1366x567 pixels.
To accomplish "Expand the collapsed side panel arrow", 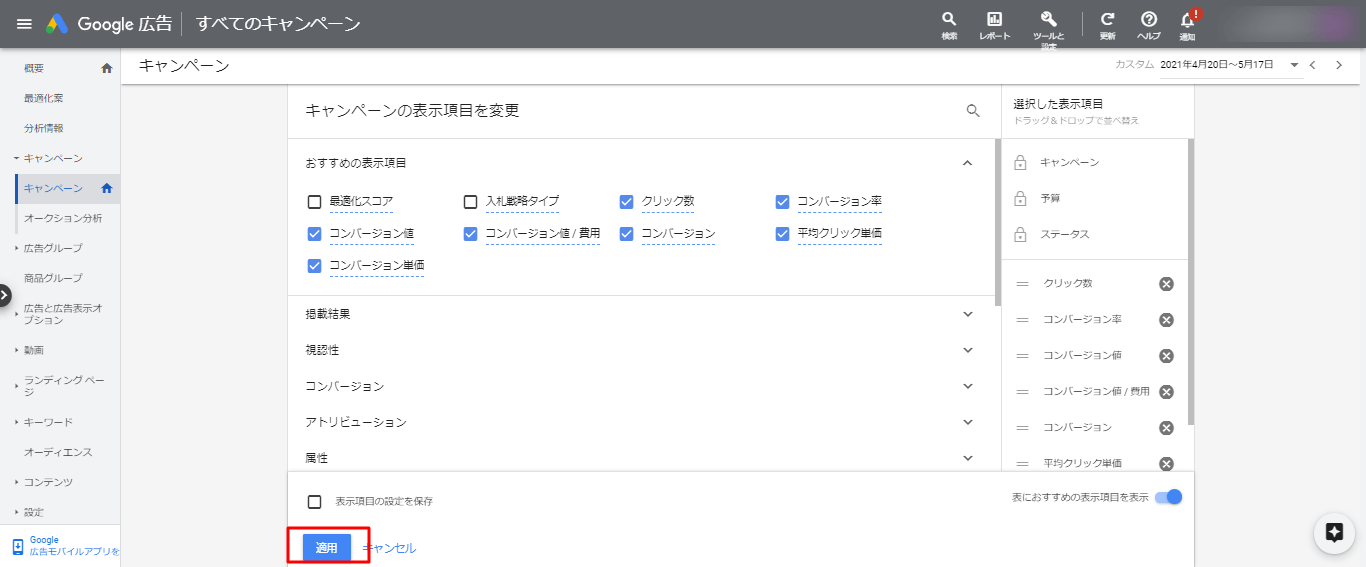I will (4, 296).
